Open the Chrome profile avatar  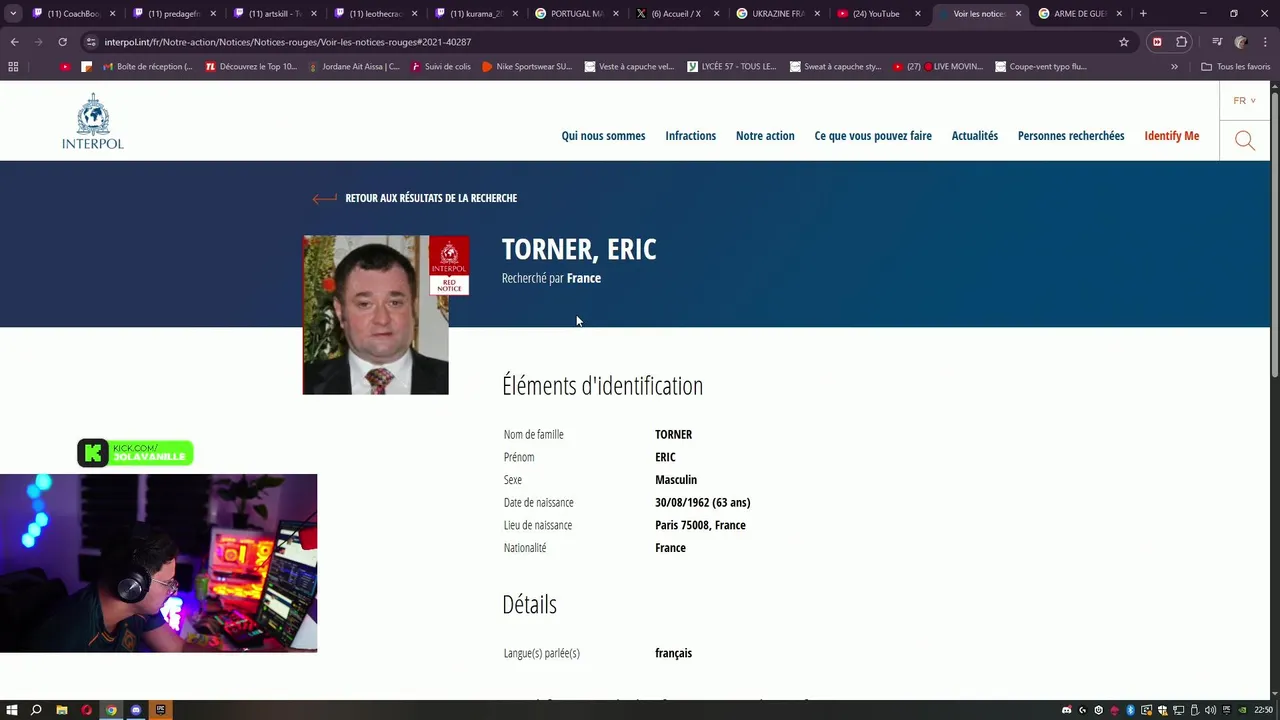[1241, 42]
